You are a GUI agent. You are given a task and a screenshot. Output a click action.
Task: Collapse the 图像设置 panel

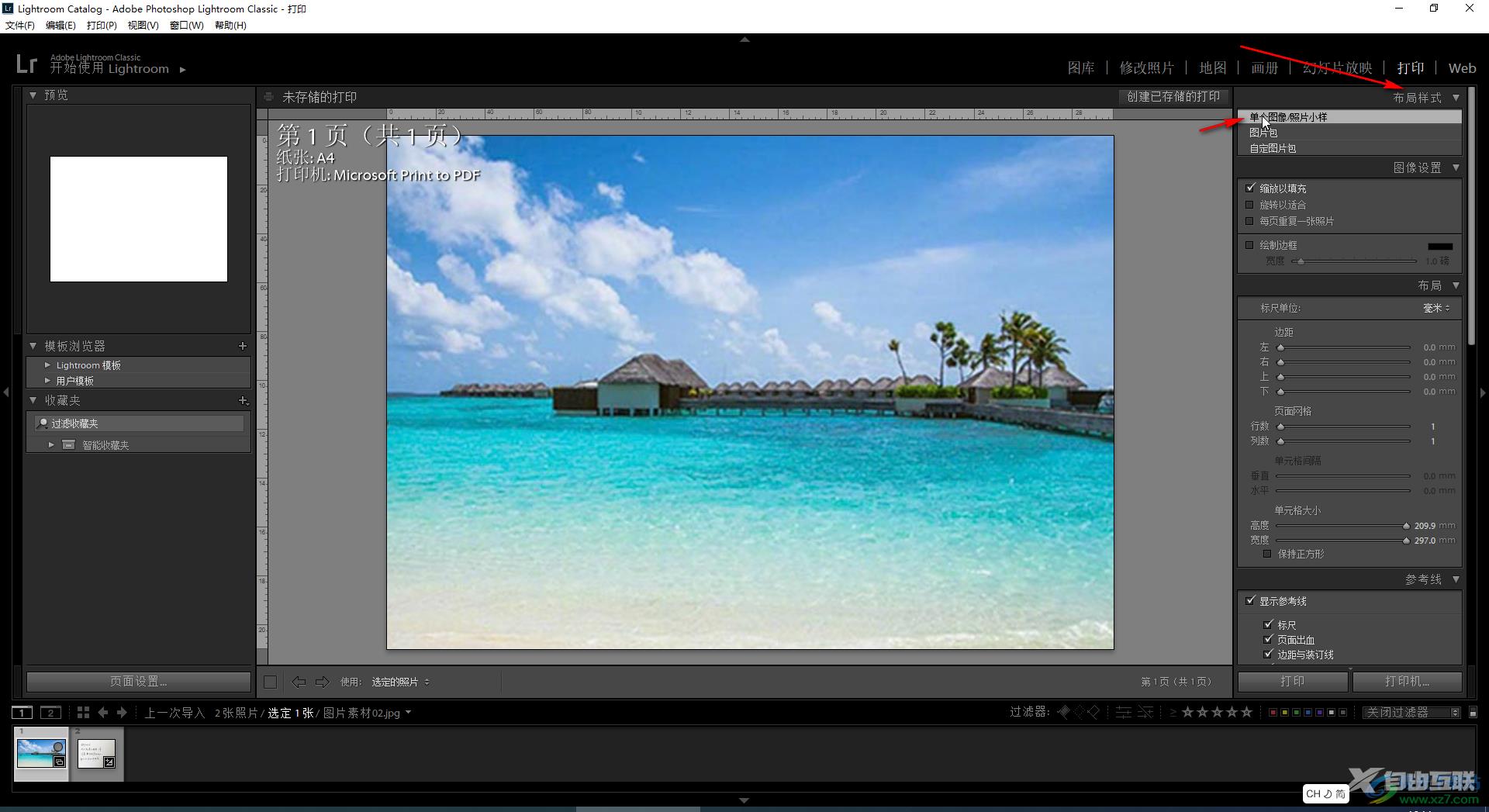point(1456,168)
